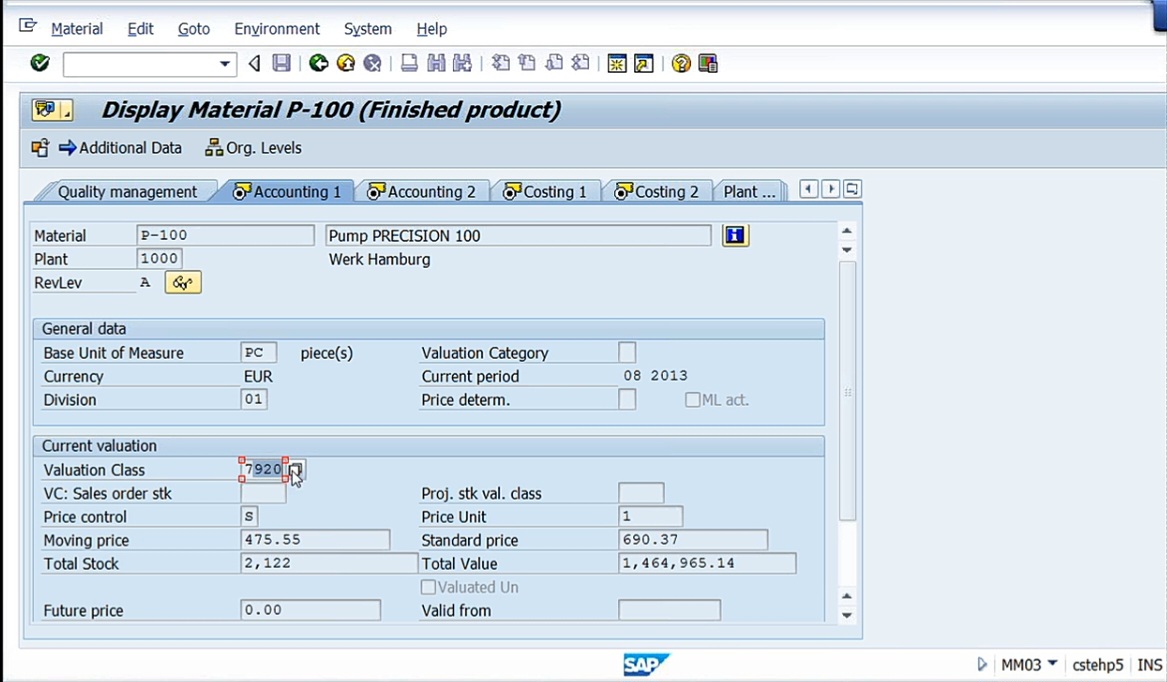
Task: Click the yellow Exit icon
Action: pos(345,63)
